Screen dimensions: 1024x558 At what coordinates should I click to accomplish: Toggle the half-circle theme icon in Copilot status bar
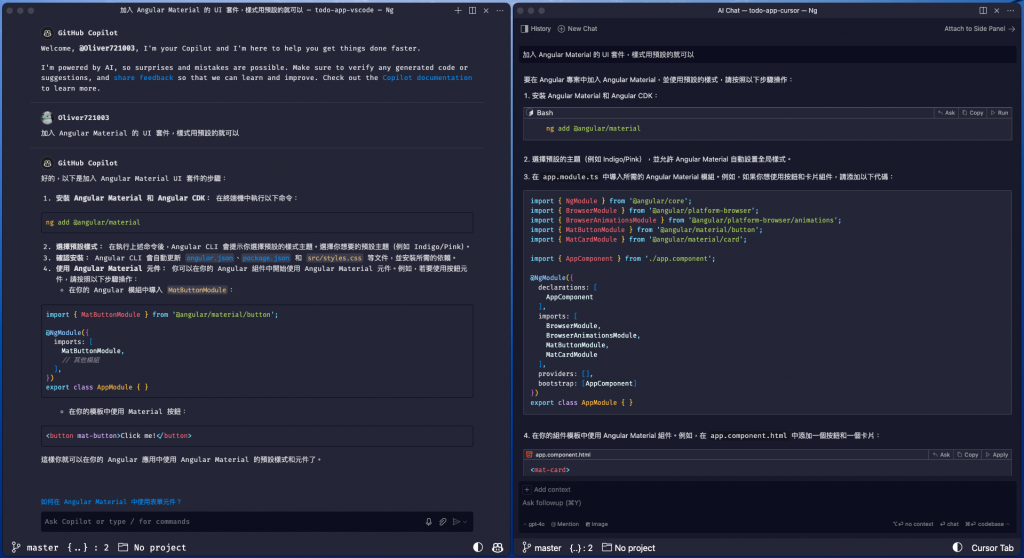[478, 548]
